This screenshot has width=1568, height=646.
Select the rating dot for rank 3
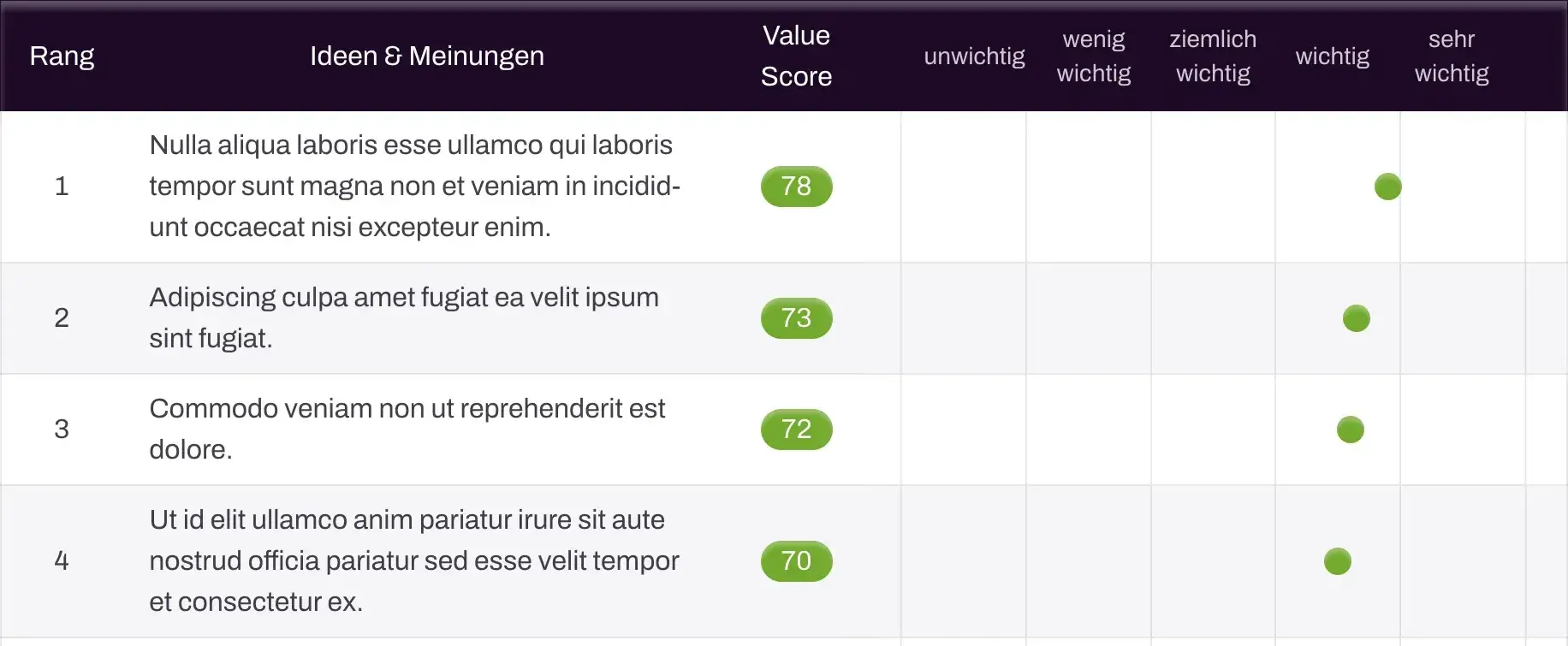[1350, 430]
